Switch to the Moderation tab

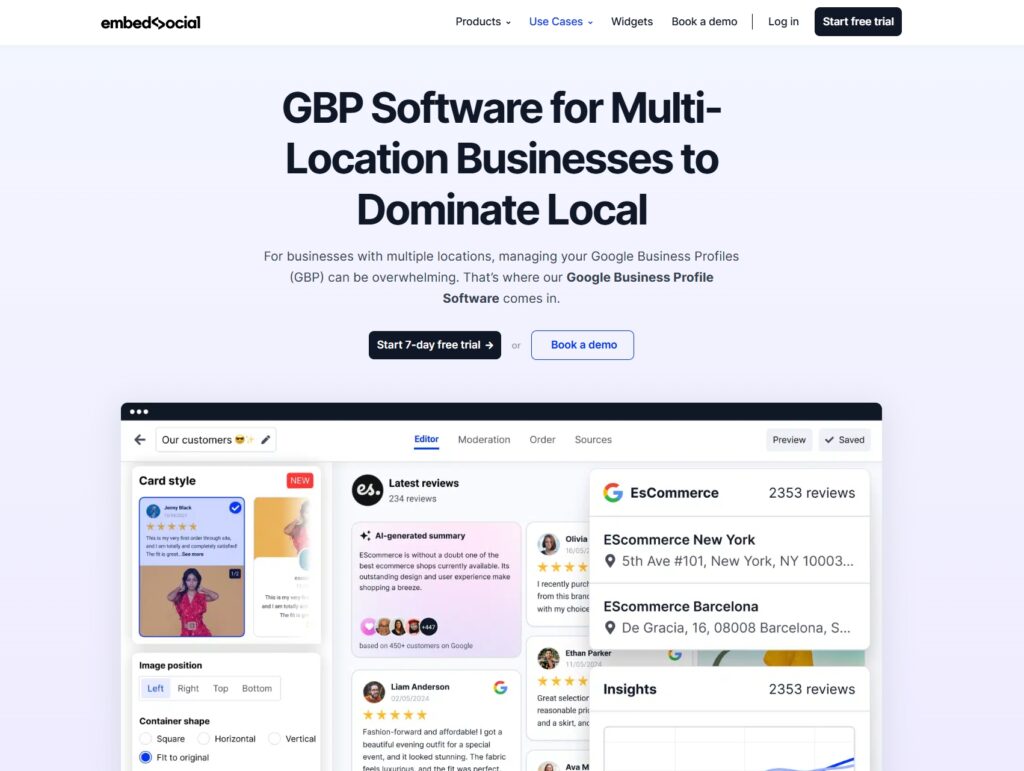click(484, 439)
